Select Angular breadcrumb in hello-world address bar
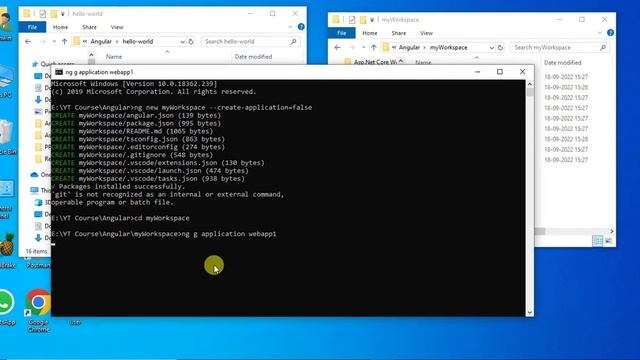 pos(101,41)
